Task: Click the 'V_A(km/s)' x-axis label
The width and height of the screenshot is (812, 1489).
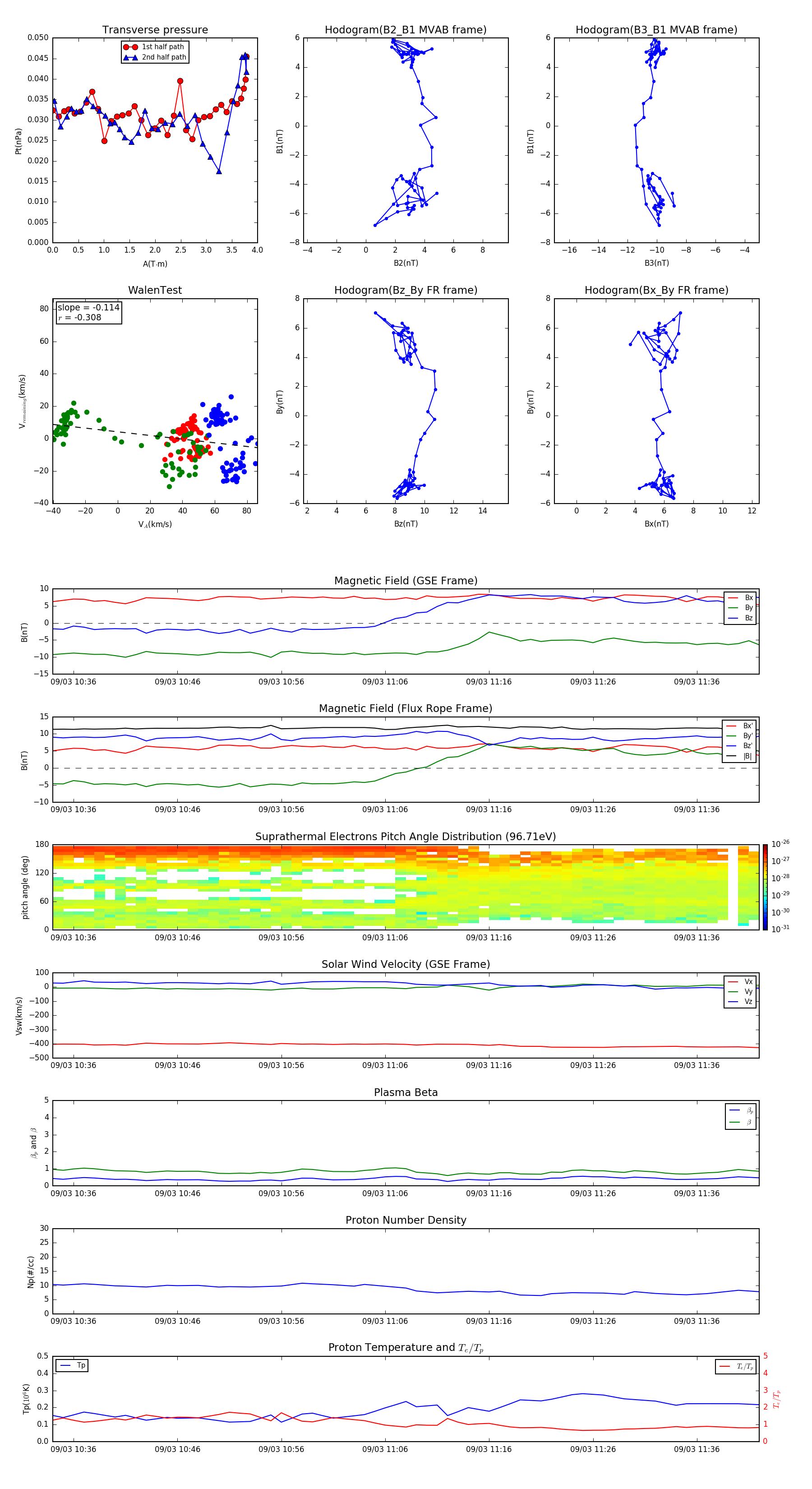Action: 155,524
